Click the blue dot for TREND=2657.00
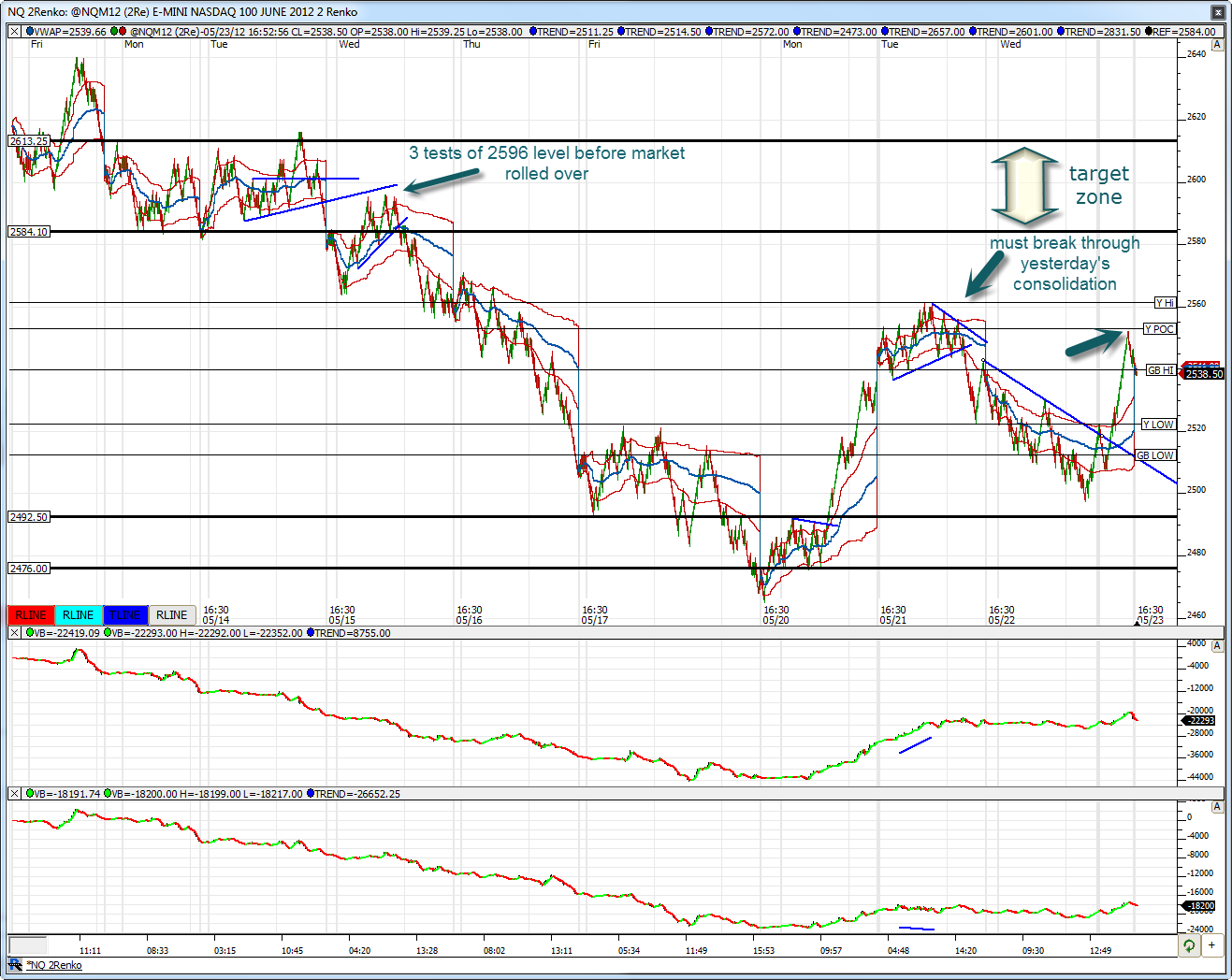Image resolution: width=1232 pixels, height=980 pixels. 885,32
